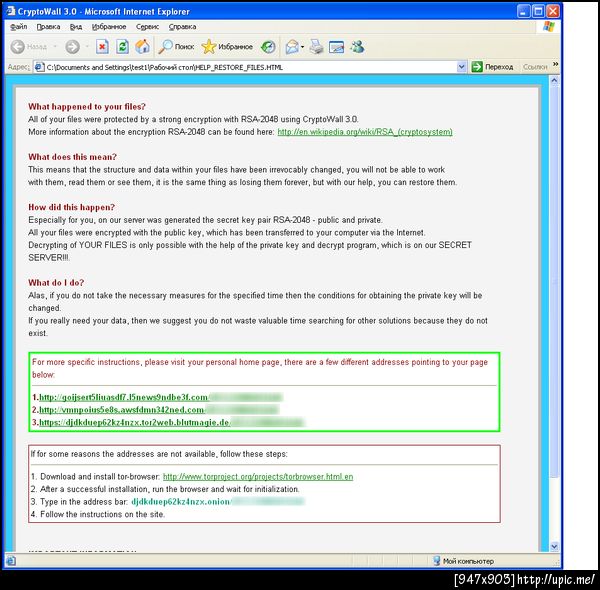Open the Справка menu
Image resolution: width=600 pixels, height=590 pixels.
click(x=183, y=26)
